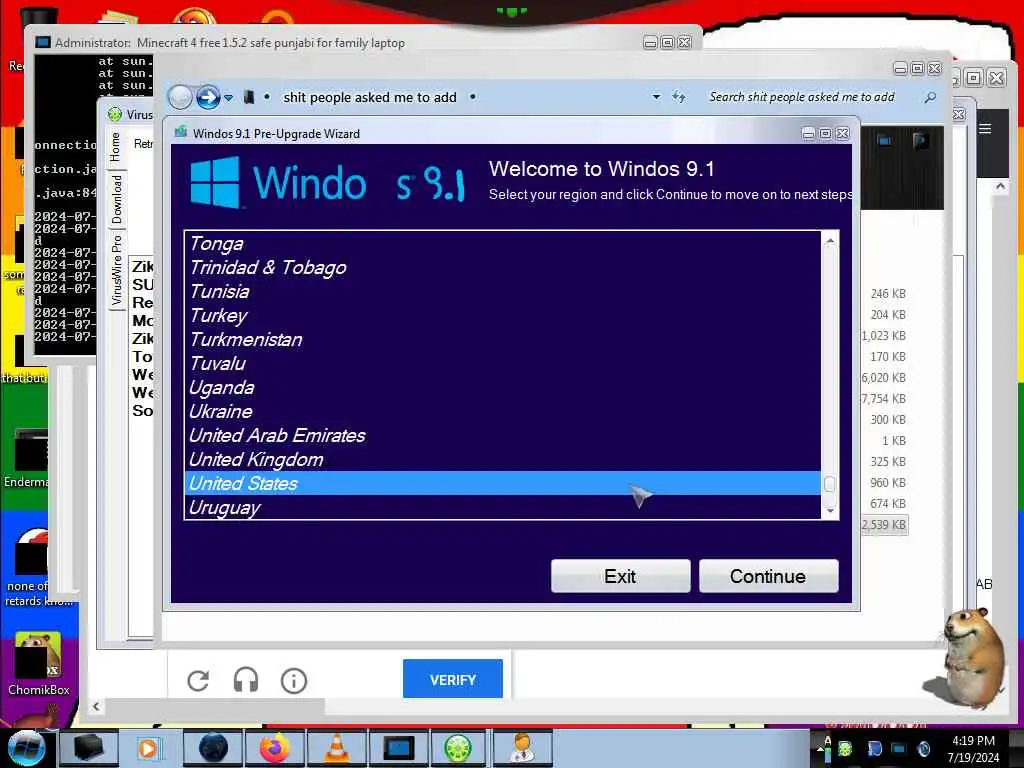
Task: Open the green lime taskbar icon
Action: coord(458,748)
